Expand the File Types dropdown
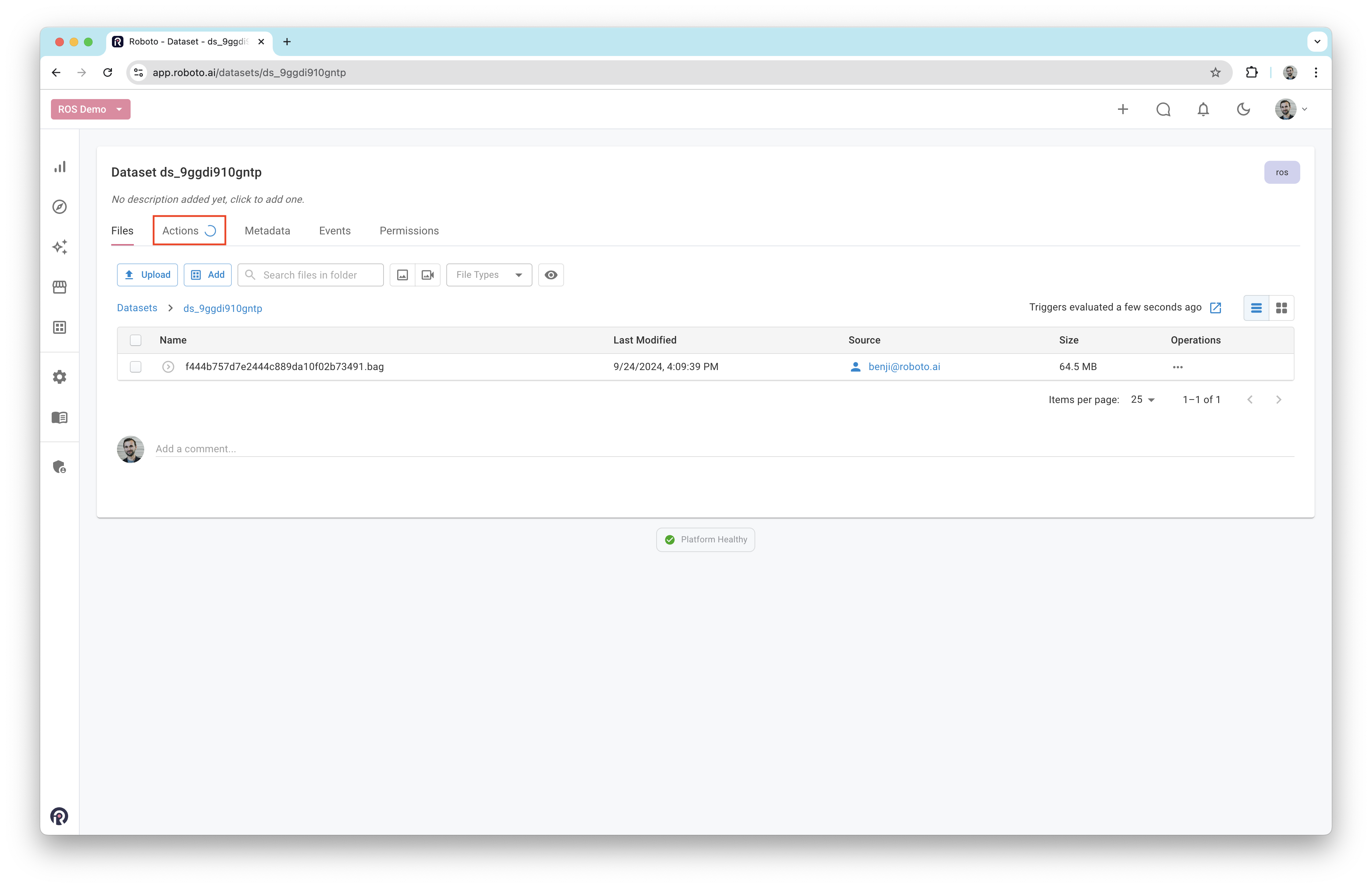The image size is (1372, 888). [489, 275]
